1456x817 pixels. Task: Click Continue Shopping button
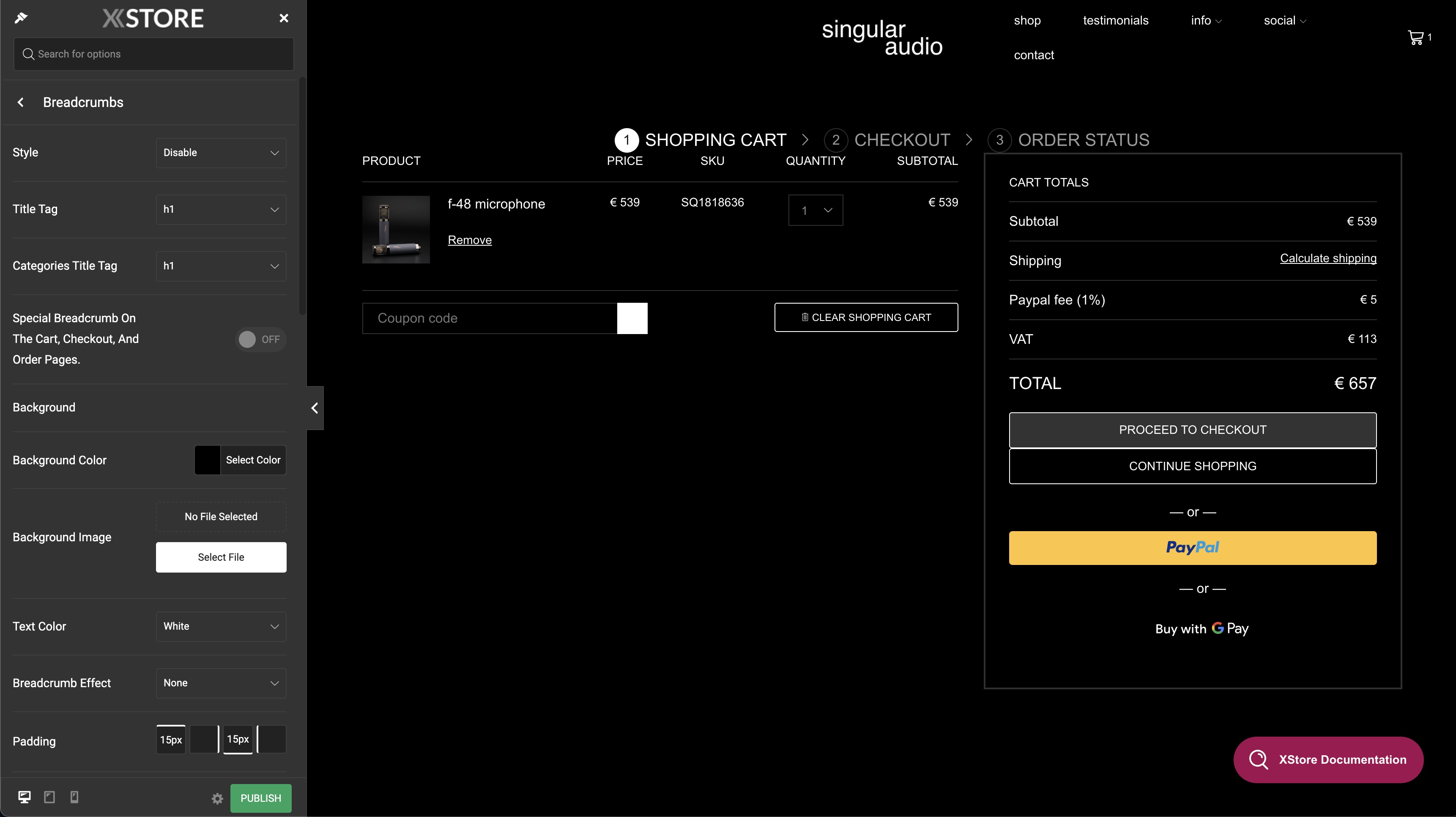click(x=1192, y=466)
